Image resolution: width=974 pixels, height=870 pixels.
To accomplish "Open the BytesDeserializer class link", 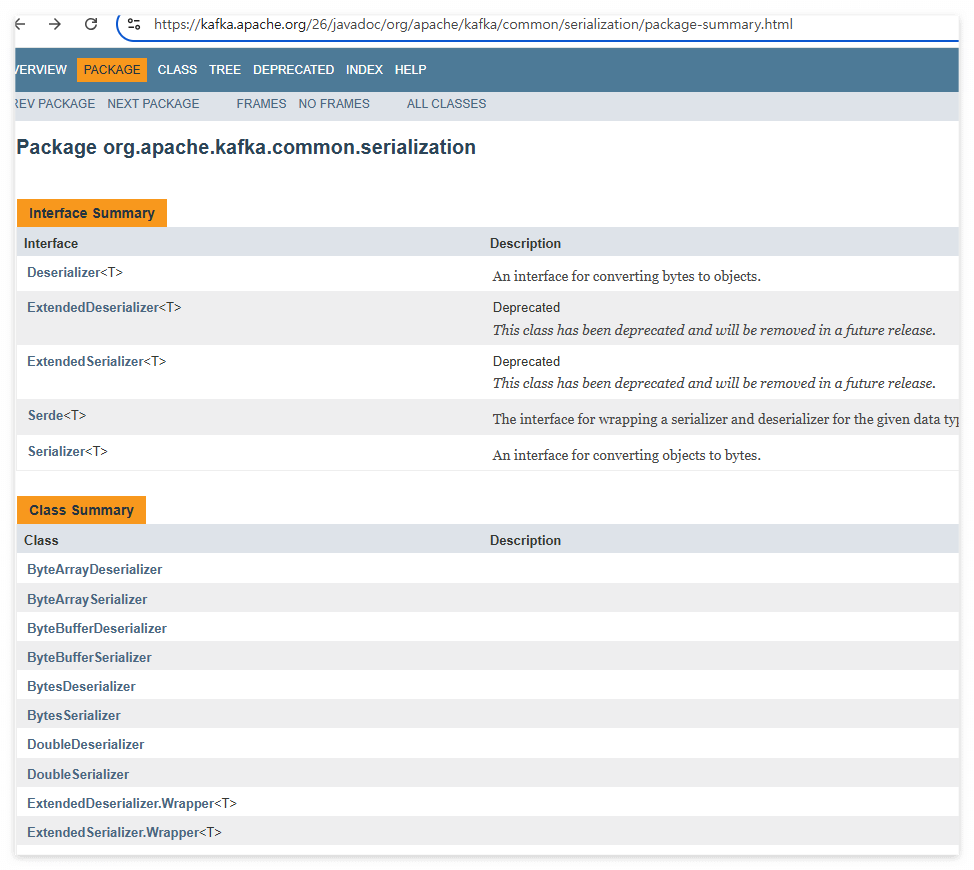I will (81, 686).
